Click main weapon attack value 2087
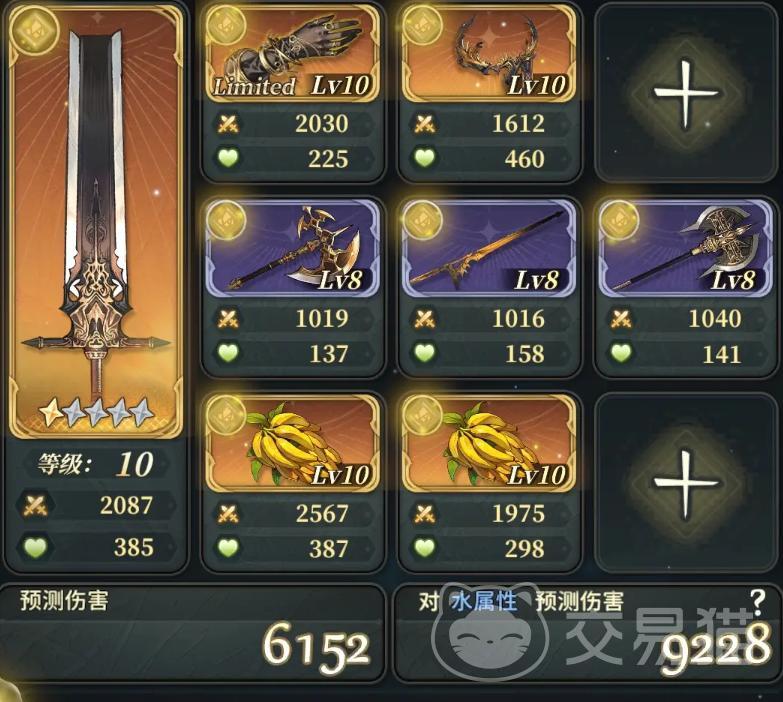 coord(126,505)
